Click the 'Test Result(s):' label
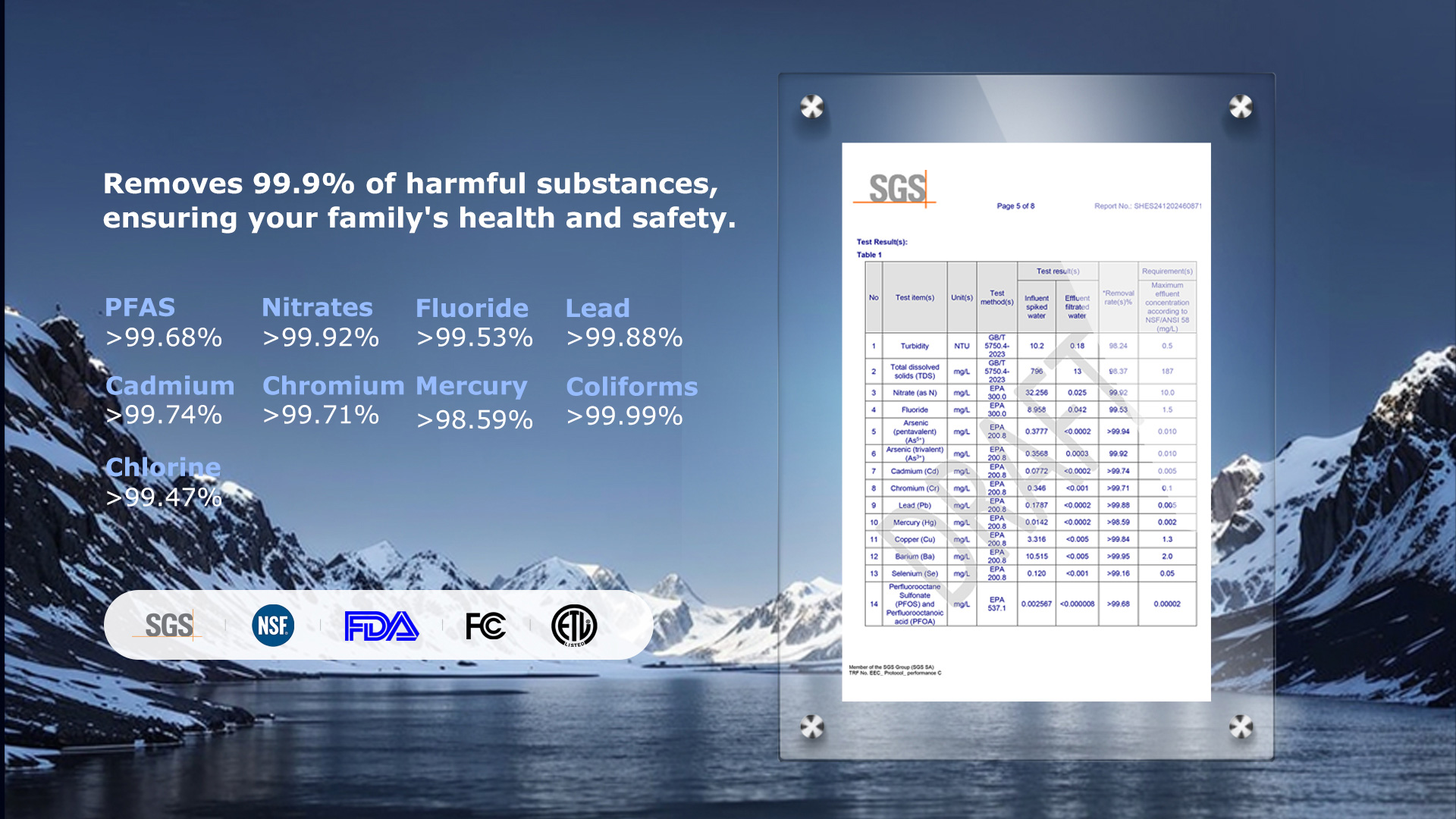The width and height of the screenshot is (1456, 819). (882, 243)
